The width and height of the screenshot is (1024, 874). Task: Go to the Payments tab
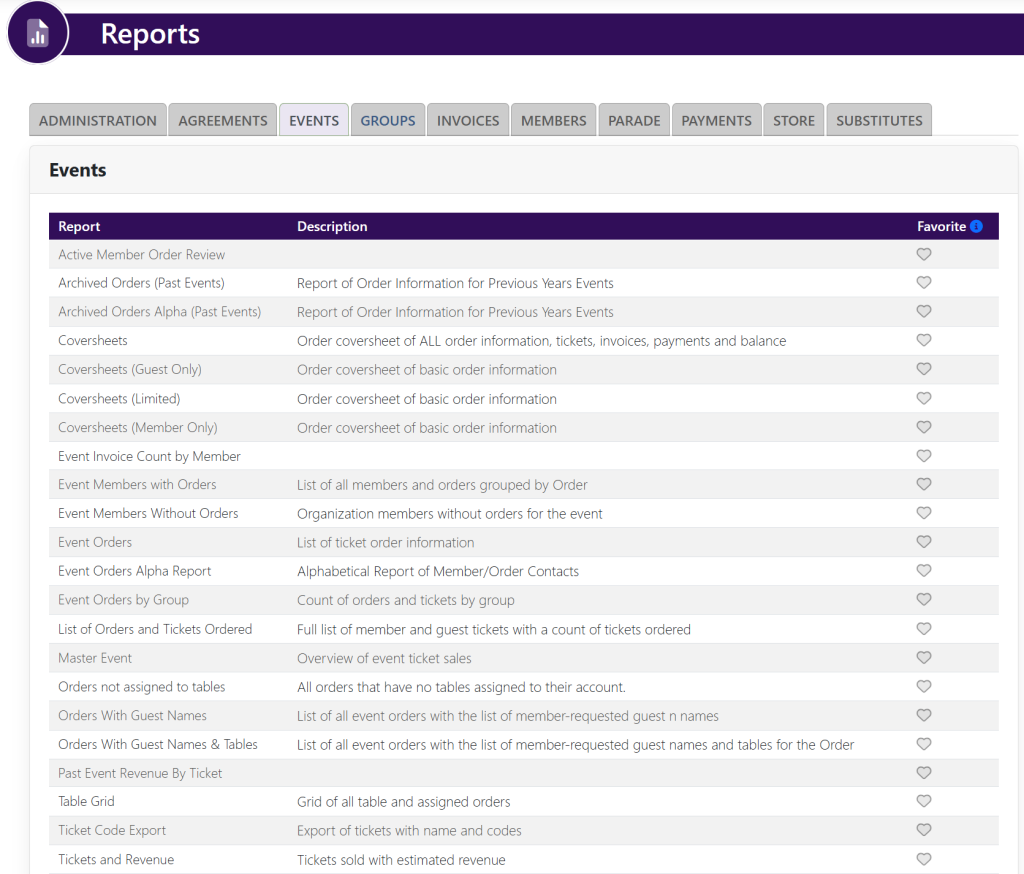tap(716, 120)
